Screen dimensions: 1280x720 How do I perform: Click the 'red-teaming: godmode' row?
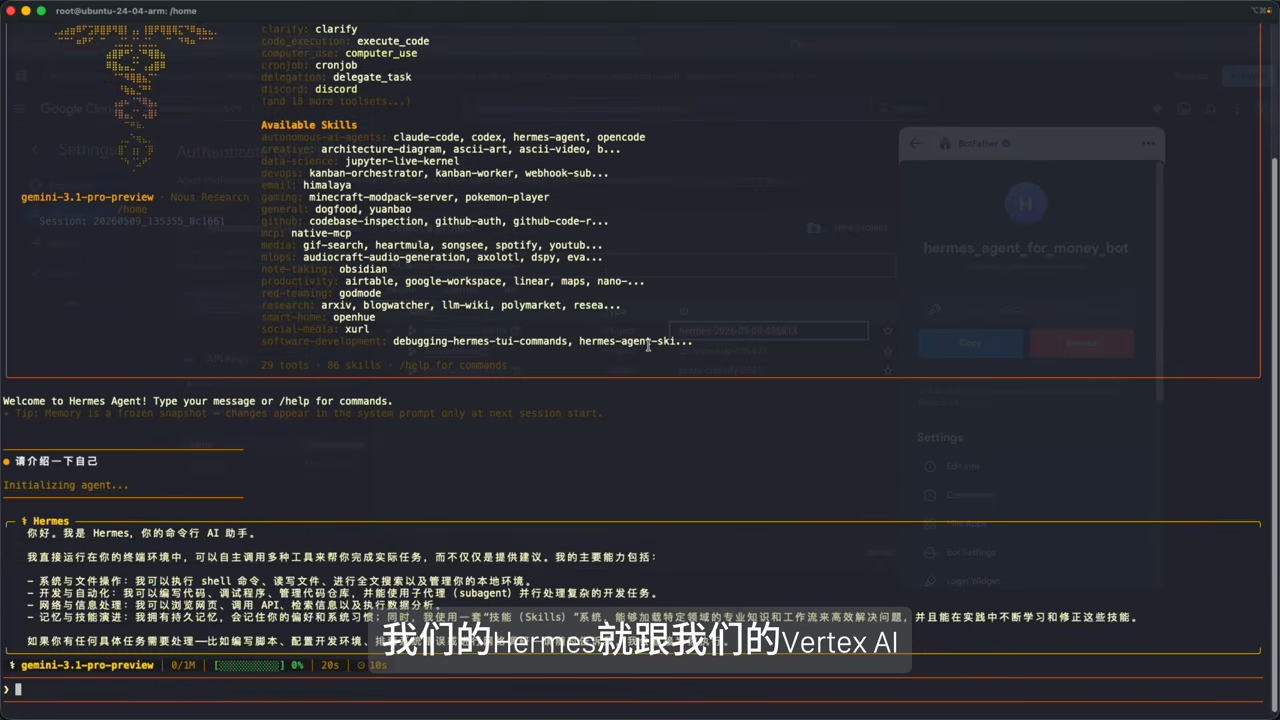[x=321, y=293]
